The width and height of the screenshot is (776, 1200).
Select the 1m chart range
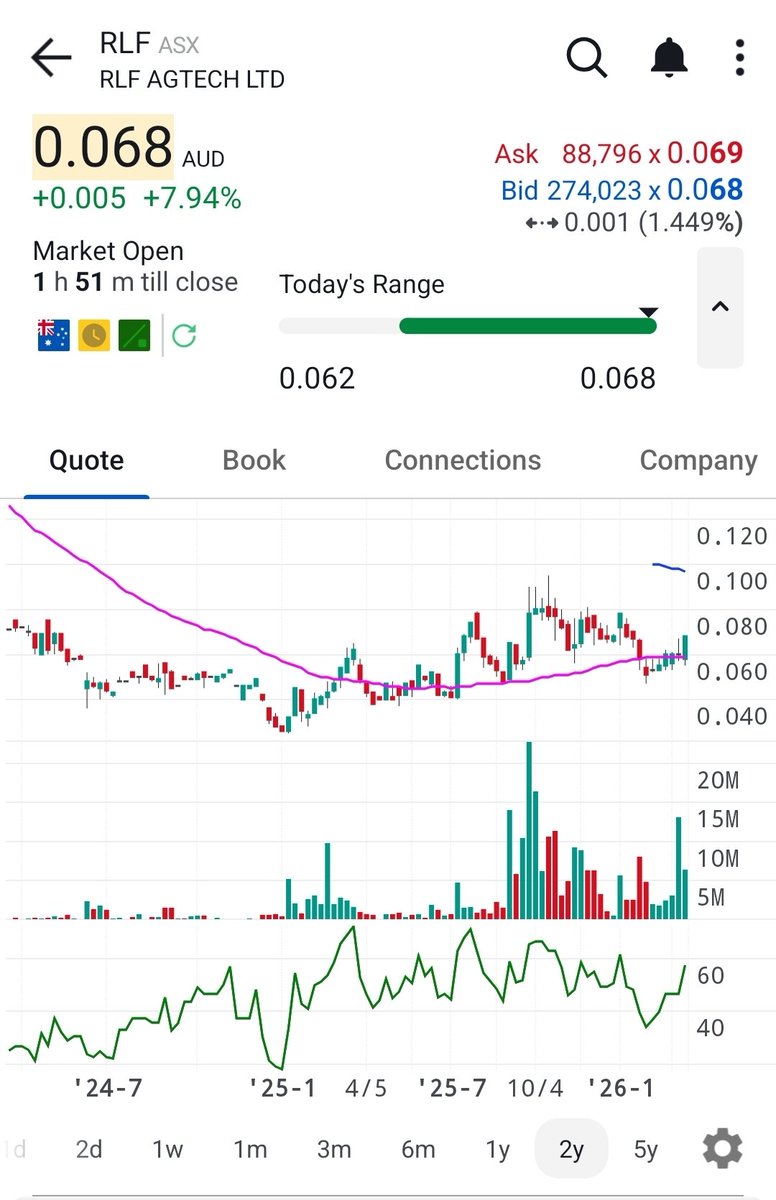pyautogui.click(x=251, y=1150)
